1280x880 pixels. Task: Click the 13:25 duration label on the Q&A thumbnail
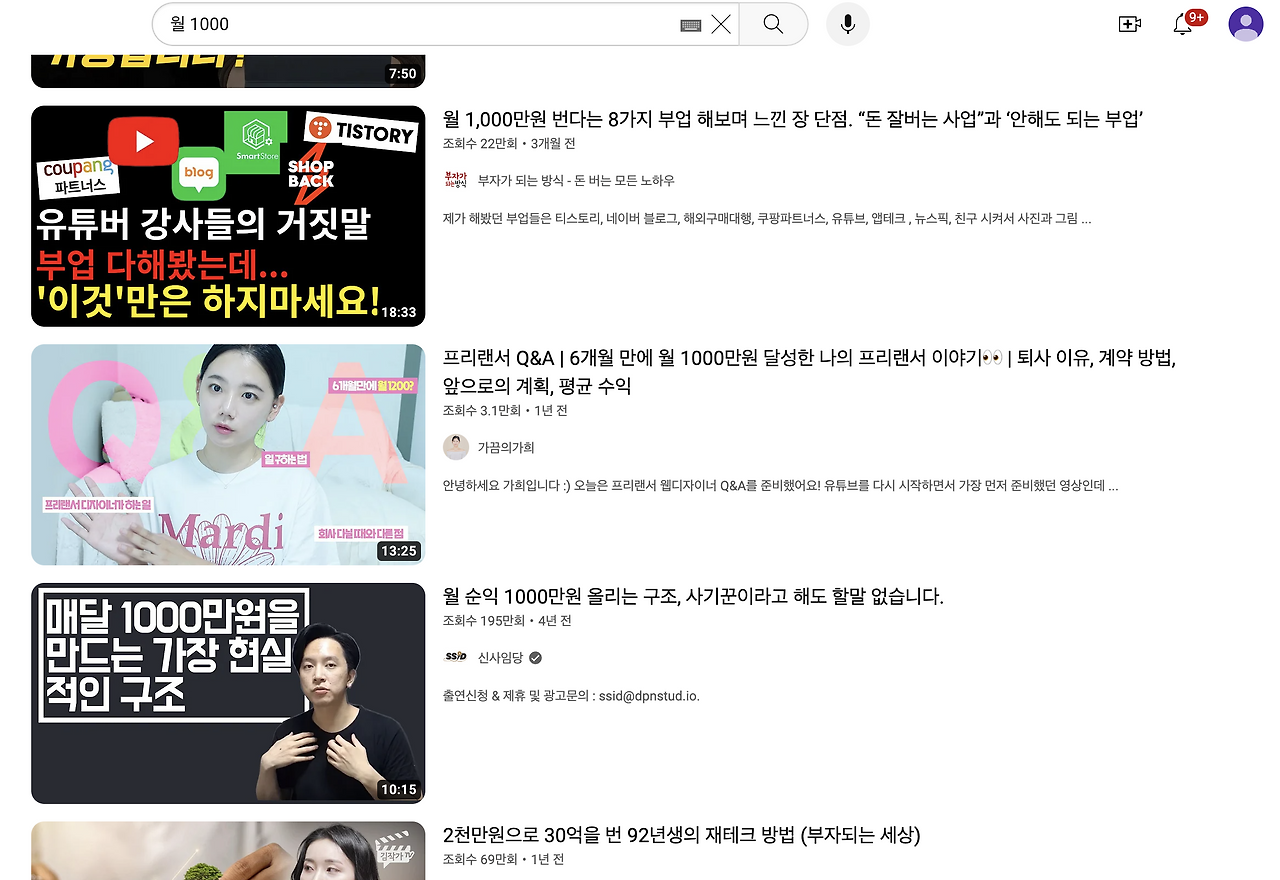[x=401, y=552]
